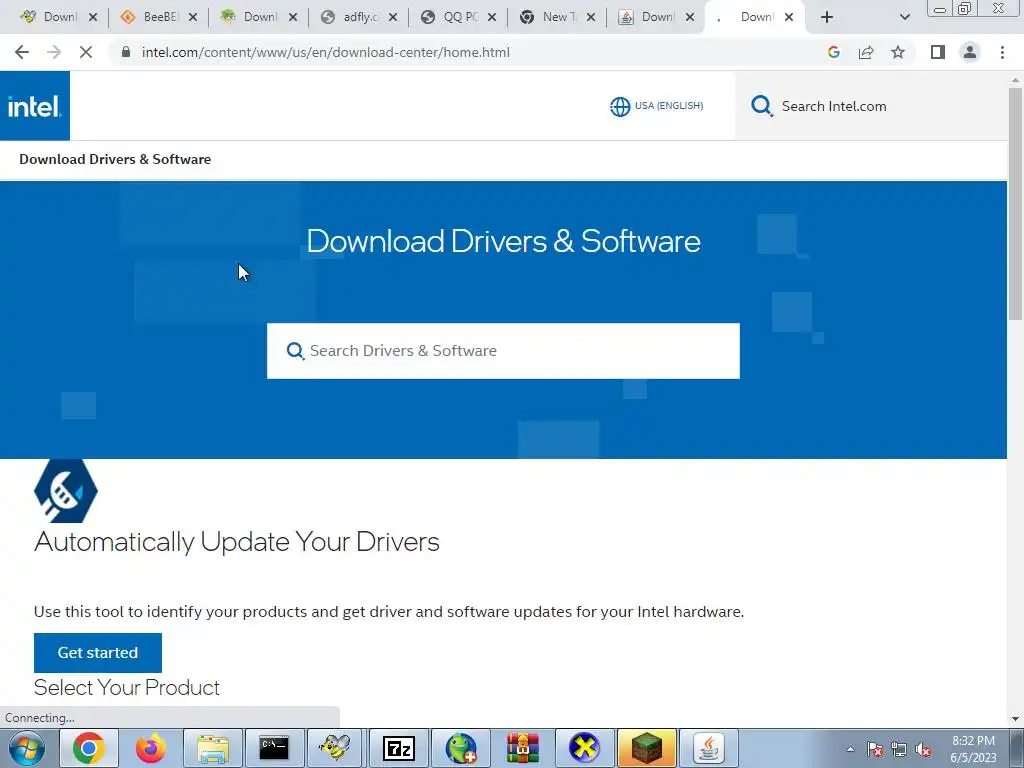Close the New Tab tab
The width and height of the screenshot is (1024, 768).
coord(591,17)
